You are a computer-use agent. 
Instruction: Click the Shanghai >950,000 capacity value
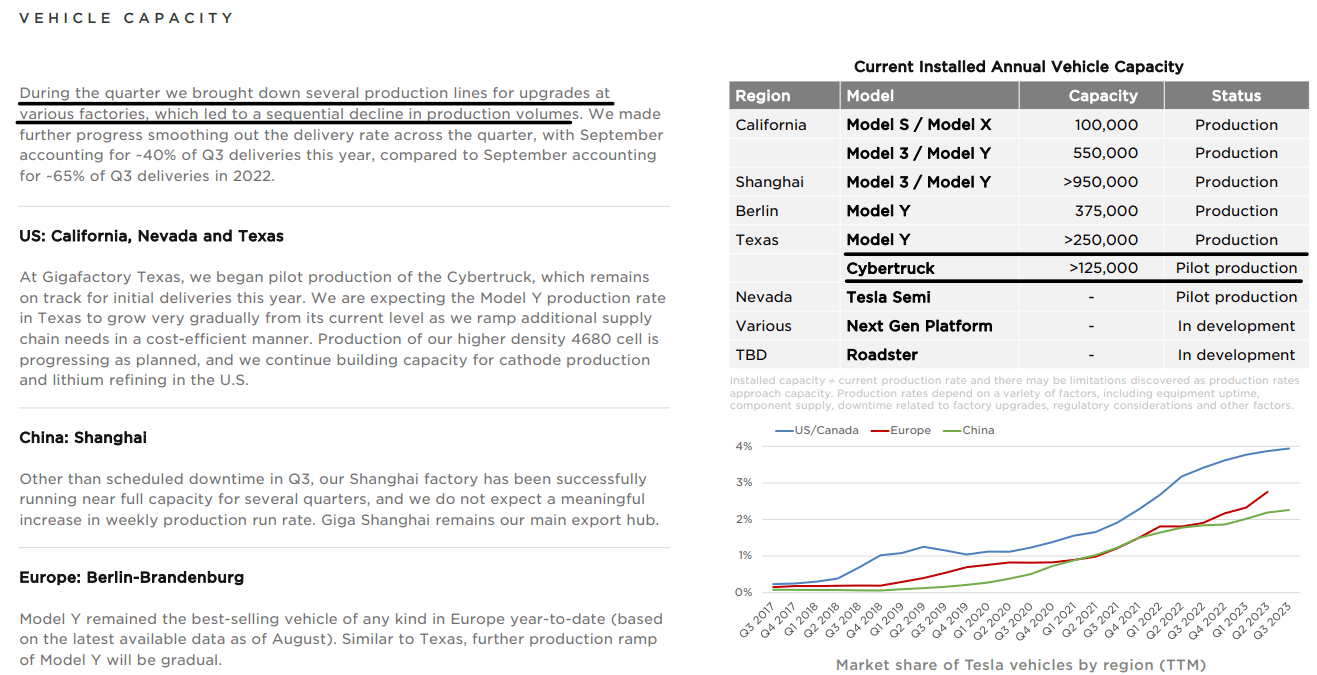(x=1100, y=182)
